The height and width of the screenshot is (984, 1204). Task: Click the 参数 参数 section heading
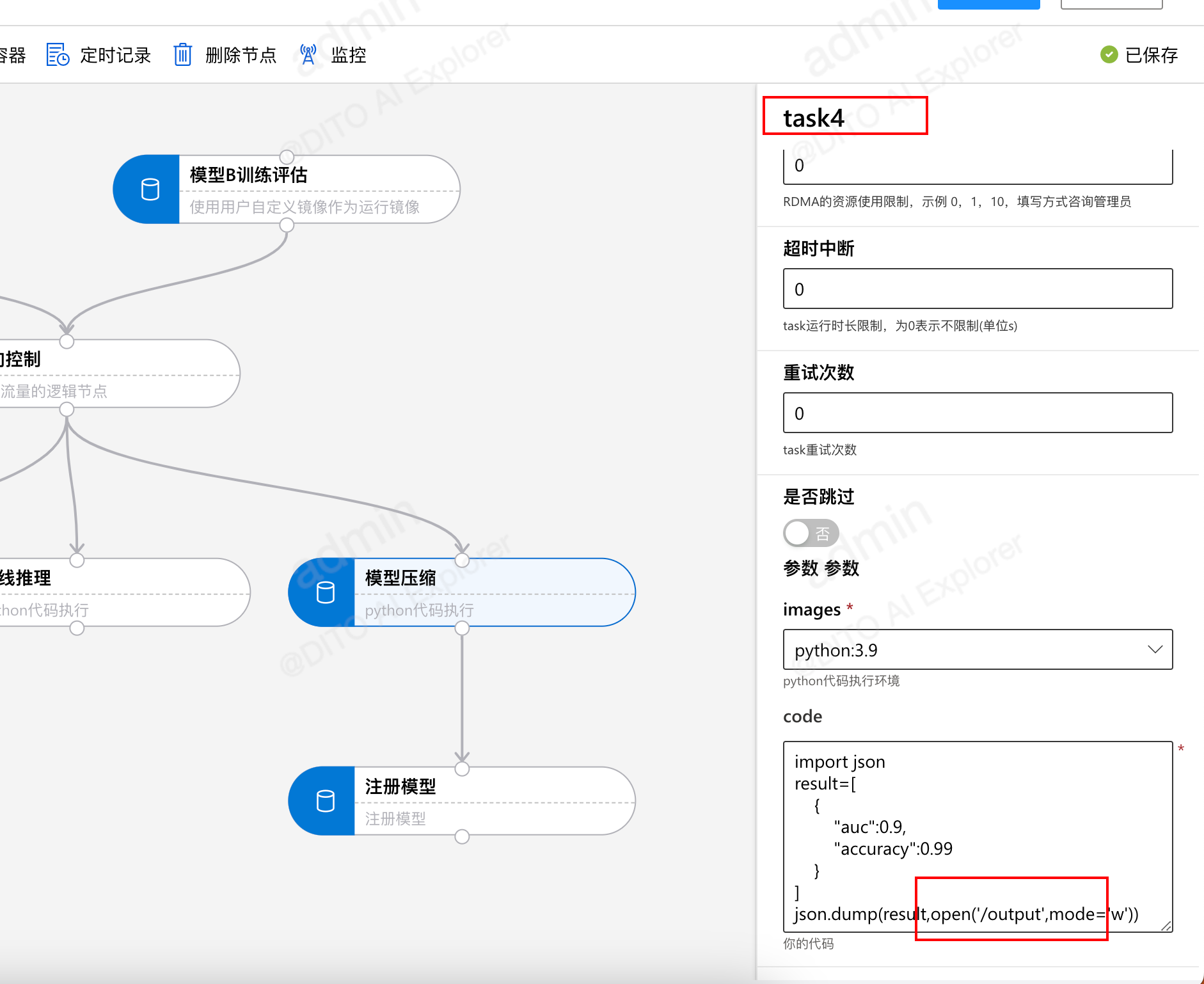821,568
